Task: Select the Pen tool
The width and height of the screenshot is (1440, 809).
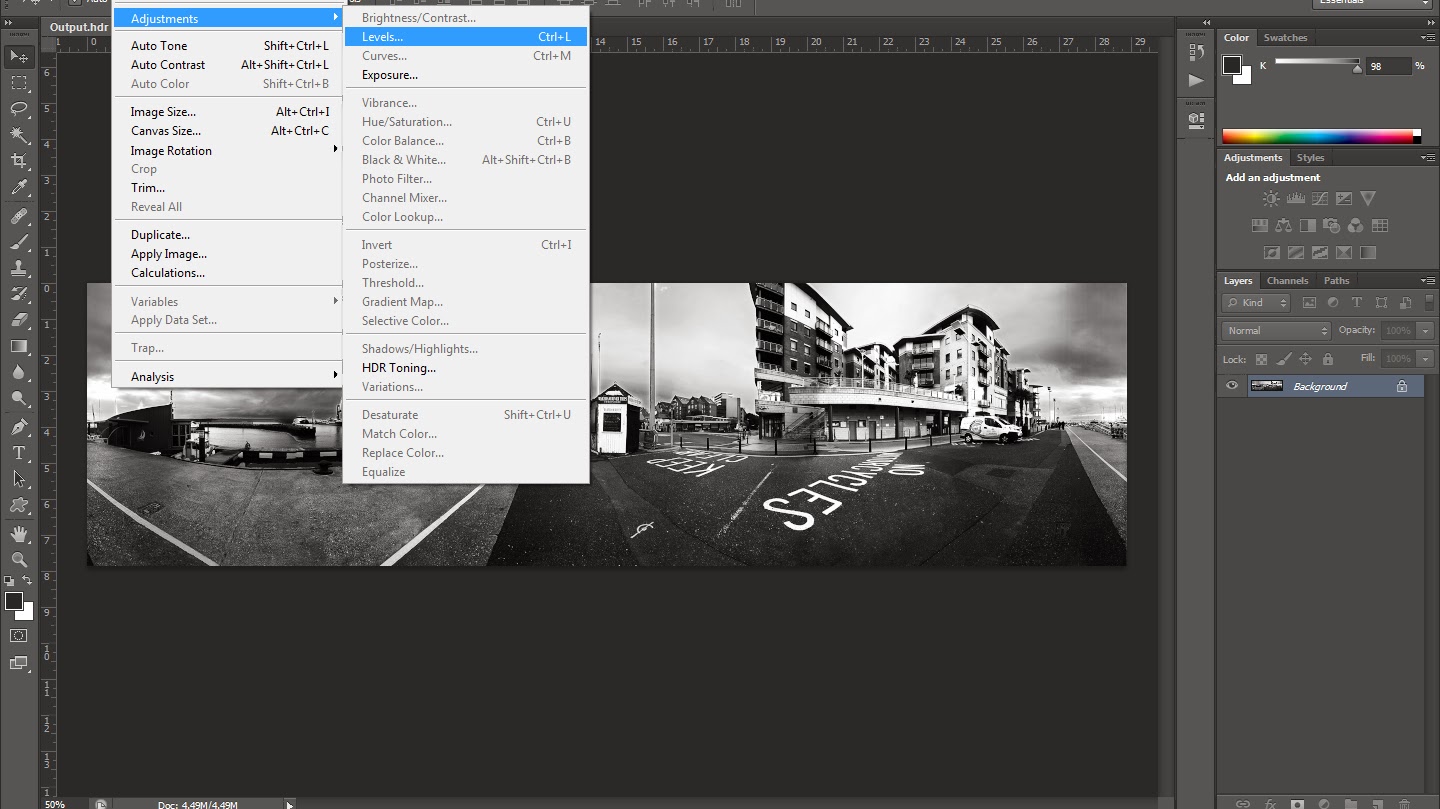Action: (19, 427)
